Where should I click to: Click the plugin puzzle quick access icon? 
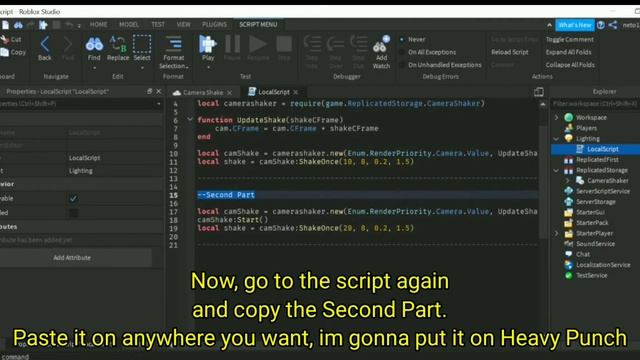point(43,25)
